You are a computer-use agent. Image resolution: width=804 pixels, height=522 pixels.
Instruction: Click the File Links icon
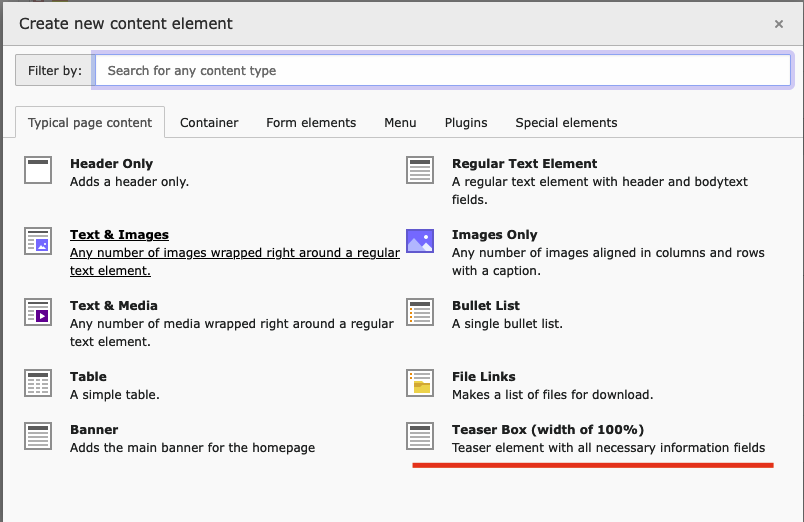420,383
